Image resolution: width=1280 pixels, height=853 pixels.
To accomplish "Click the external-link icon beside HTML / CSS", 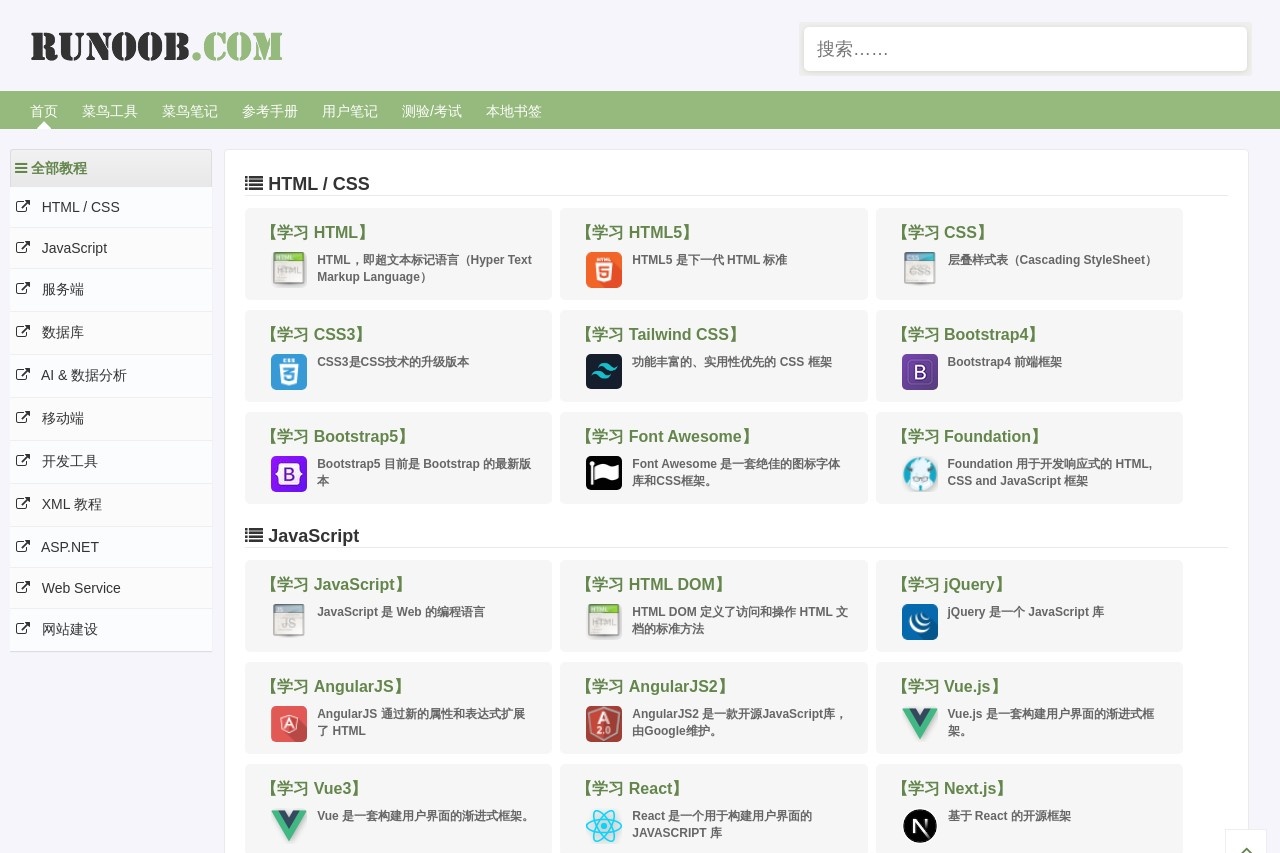I will [23, 207].
